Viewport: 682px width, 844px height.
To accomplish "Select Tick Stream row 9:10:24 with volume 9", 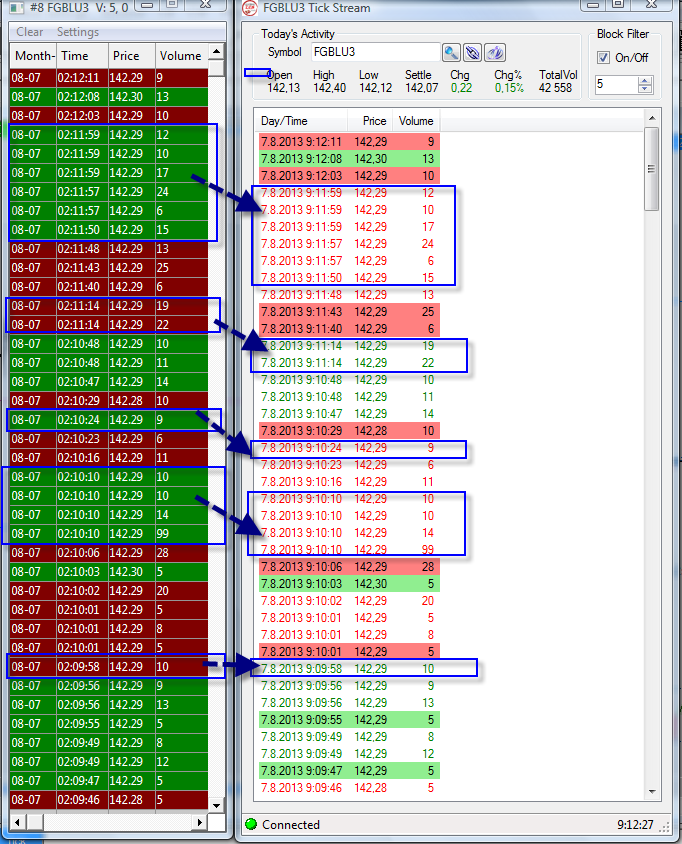I will pyautogui.click(x=349, y=448).
